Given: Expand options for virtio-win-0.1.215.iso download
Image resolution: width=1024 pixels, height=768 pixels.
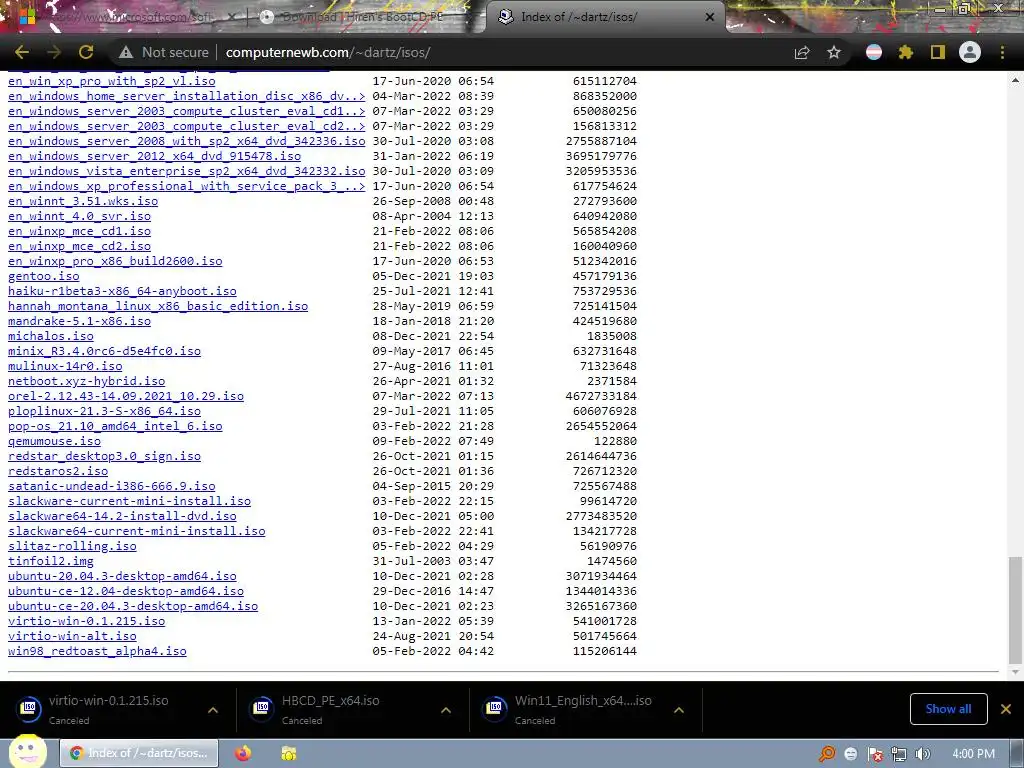Looking at the screenshot, I should click(213, 710).
